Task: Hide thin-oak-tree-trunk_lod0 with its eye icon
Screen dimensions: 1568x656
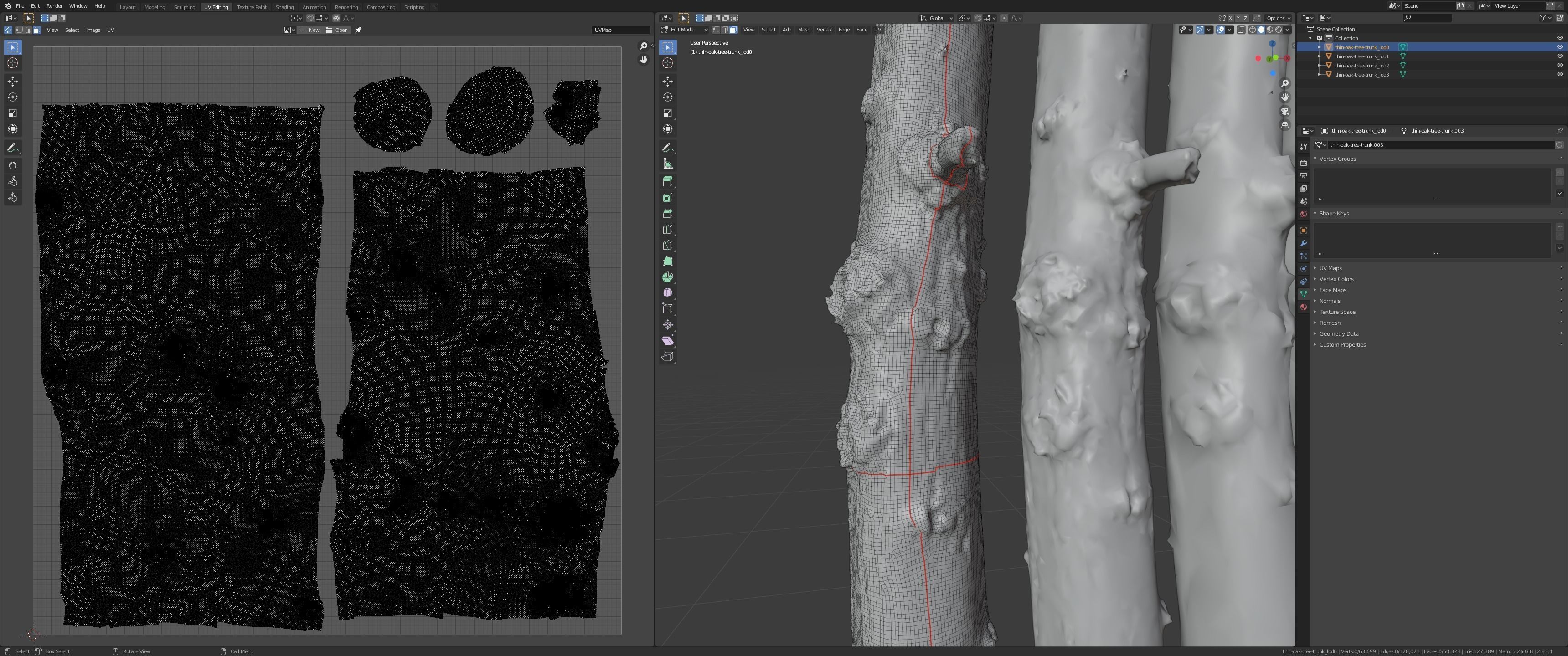Action: click(1559, 47)
